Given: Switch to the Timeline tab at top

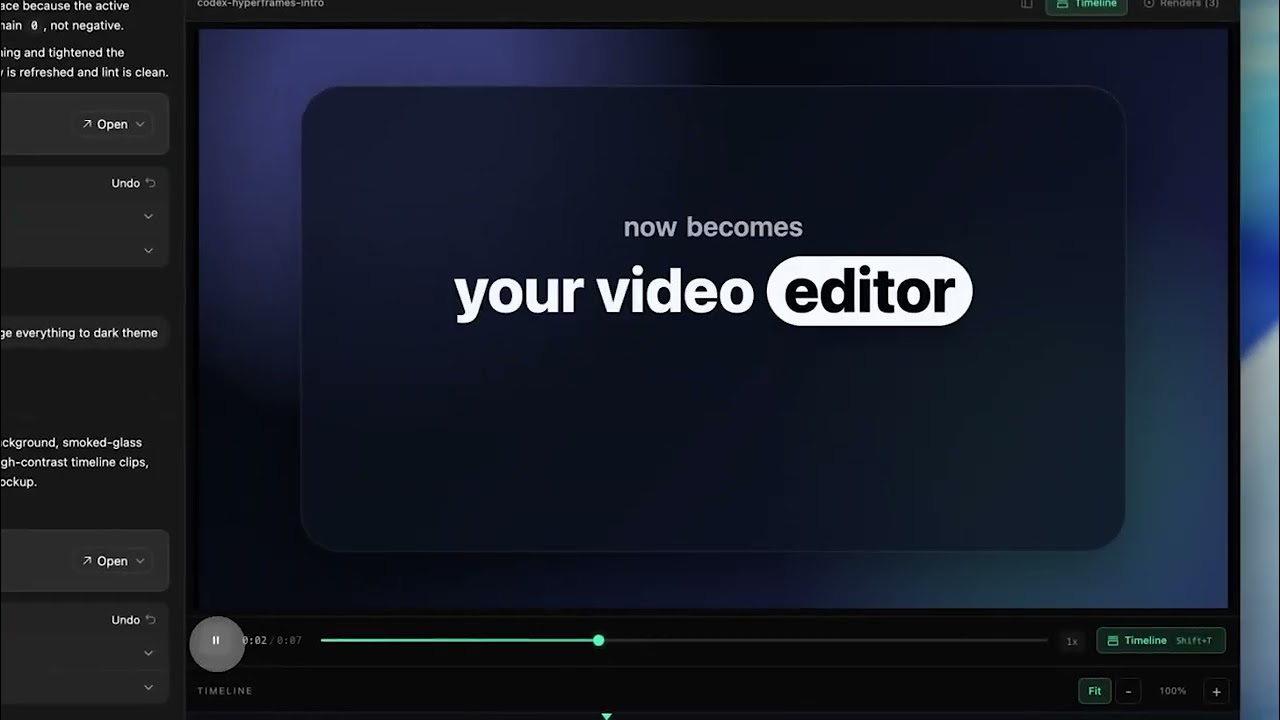Looking at the screenshot, I should (1086, 4).
